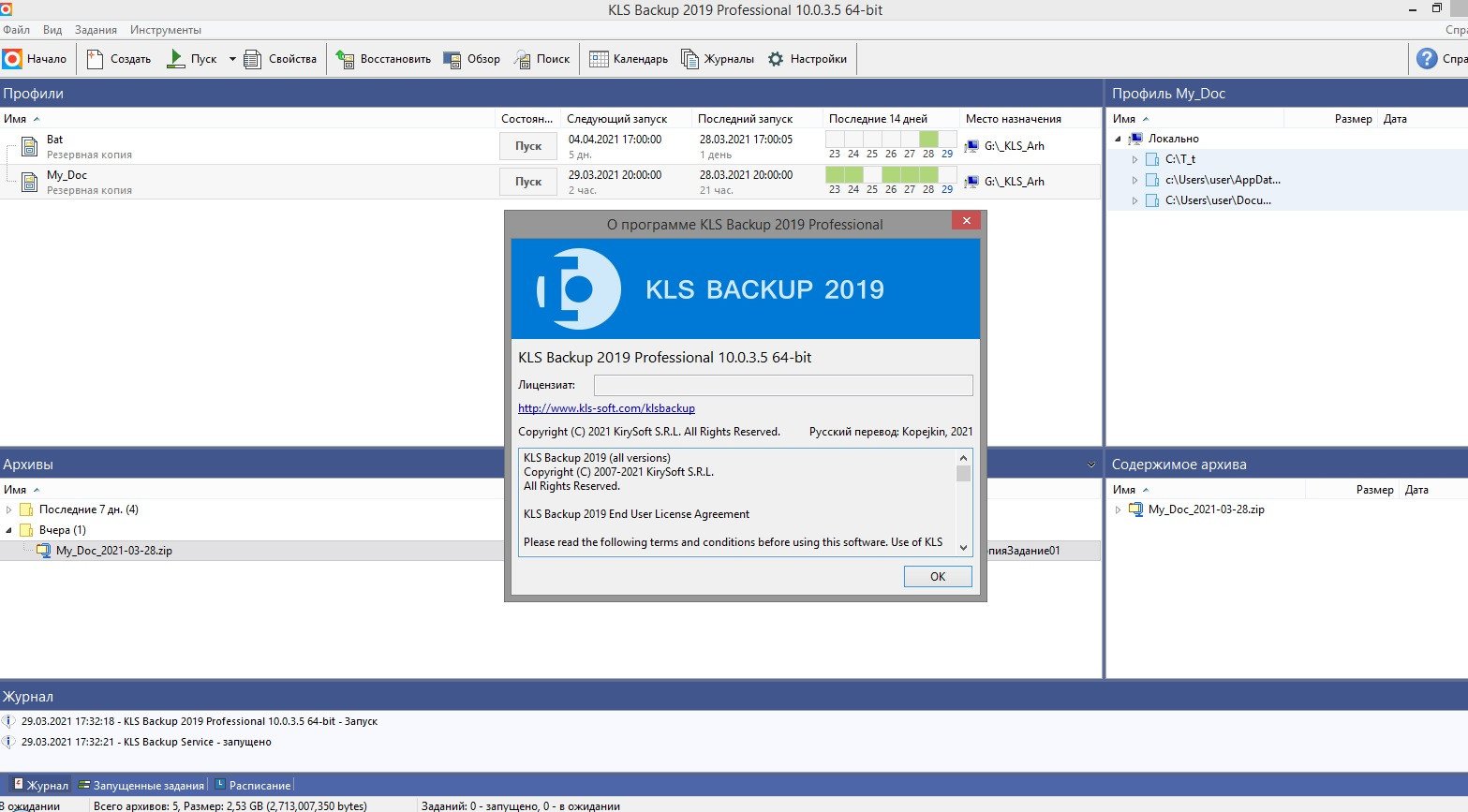Click the Создать new profile icon

tap(95, 59)
